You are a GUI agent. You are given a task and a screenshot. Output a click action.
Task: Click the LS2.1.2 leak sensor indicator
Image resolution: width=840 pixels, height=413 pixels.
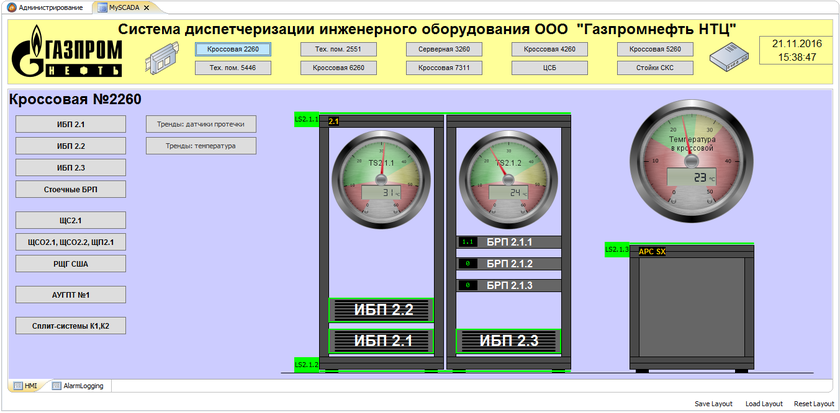pos(306,365)
